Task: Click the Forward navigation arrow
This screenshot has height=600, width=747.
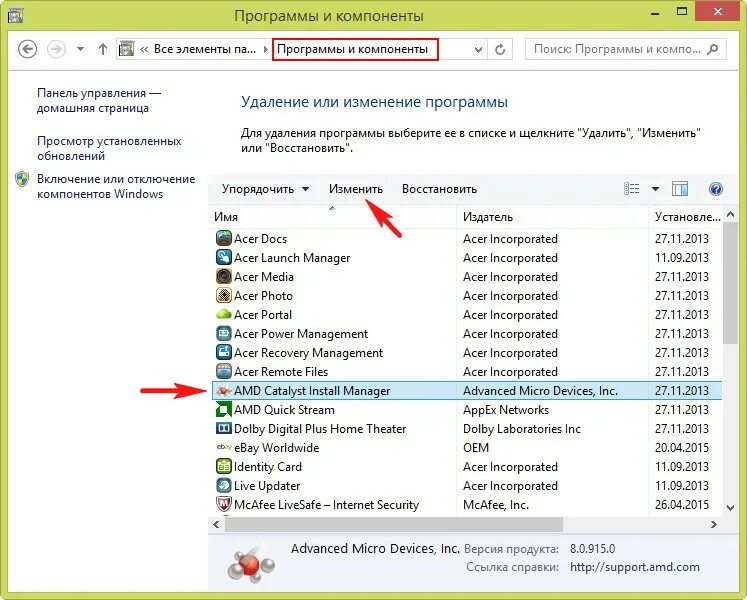Action: click(56, 49)
